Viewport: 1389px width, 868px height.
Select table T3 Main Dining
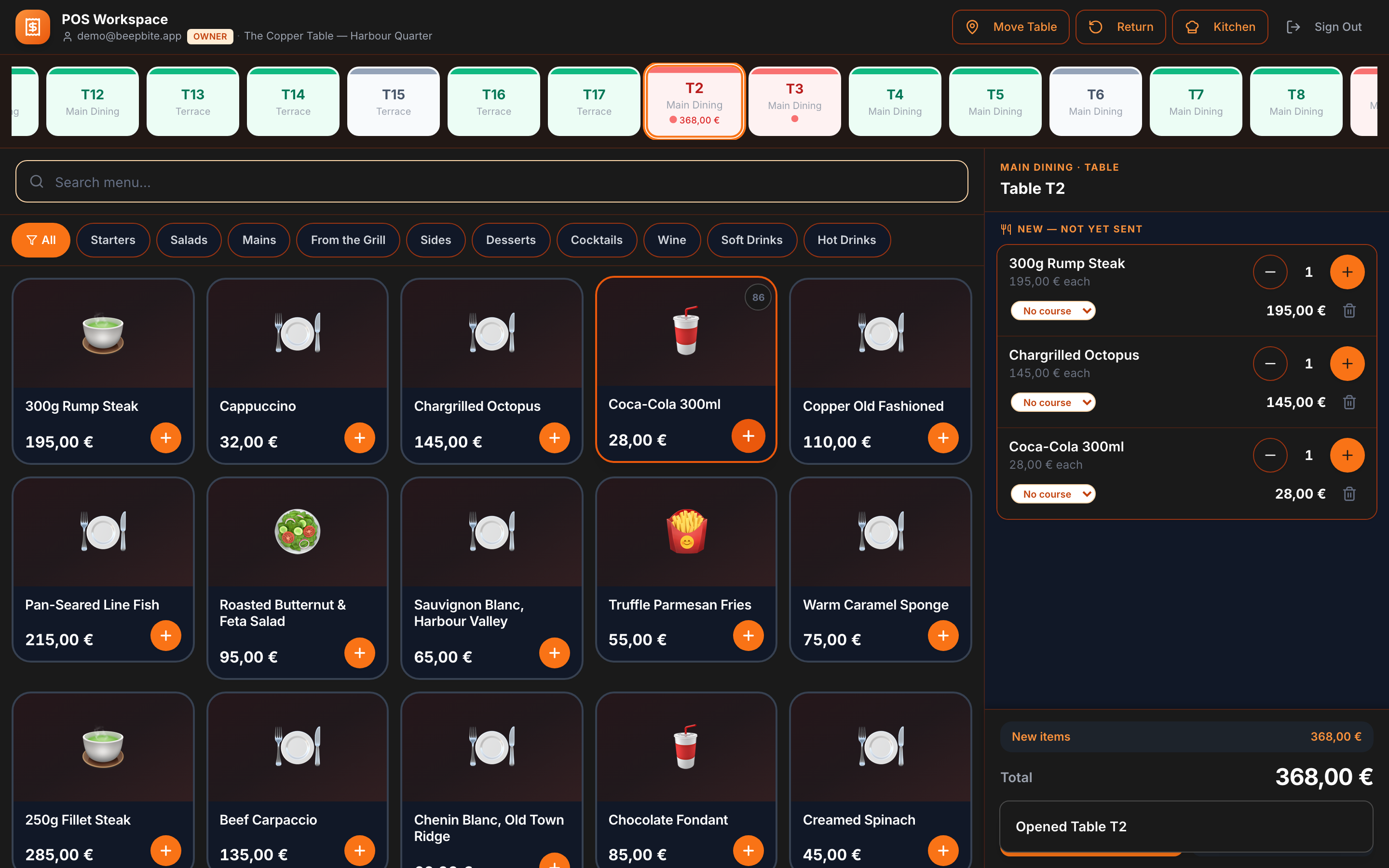tap(795, 102)
